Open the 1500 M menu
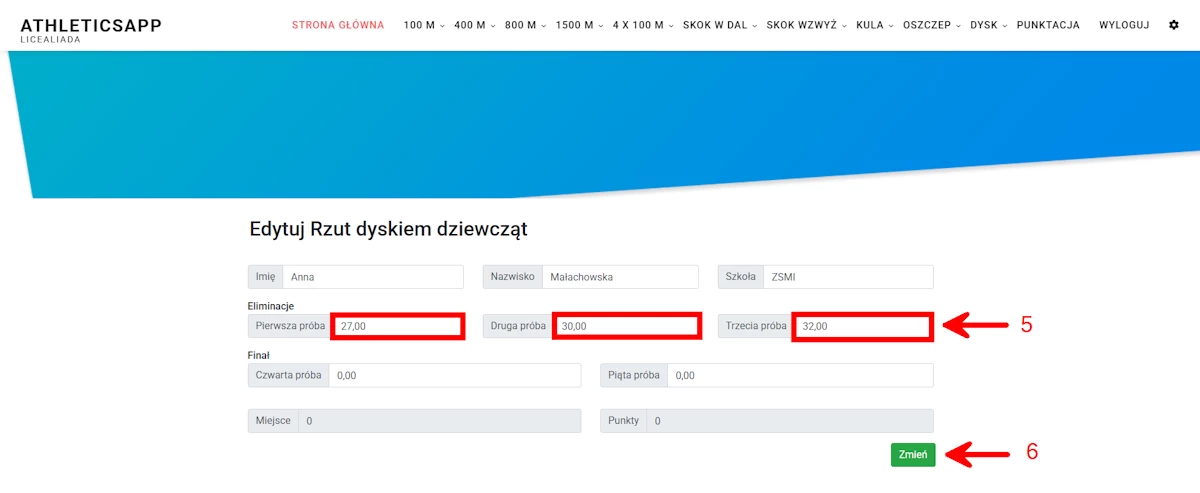1200x493 pixels. [579, 25]
